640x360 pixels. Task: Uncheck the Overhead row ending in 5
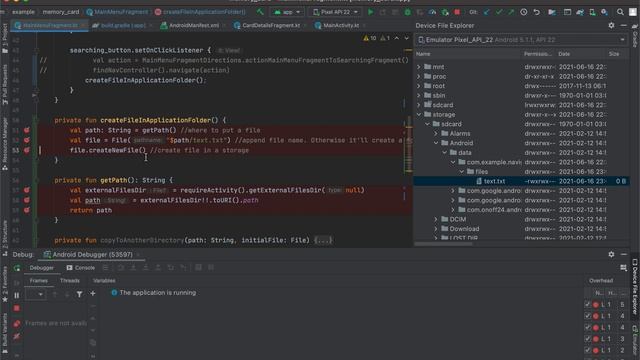(x=587, y=304)
